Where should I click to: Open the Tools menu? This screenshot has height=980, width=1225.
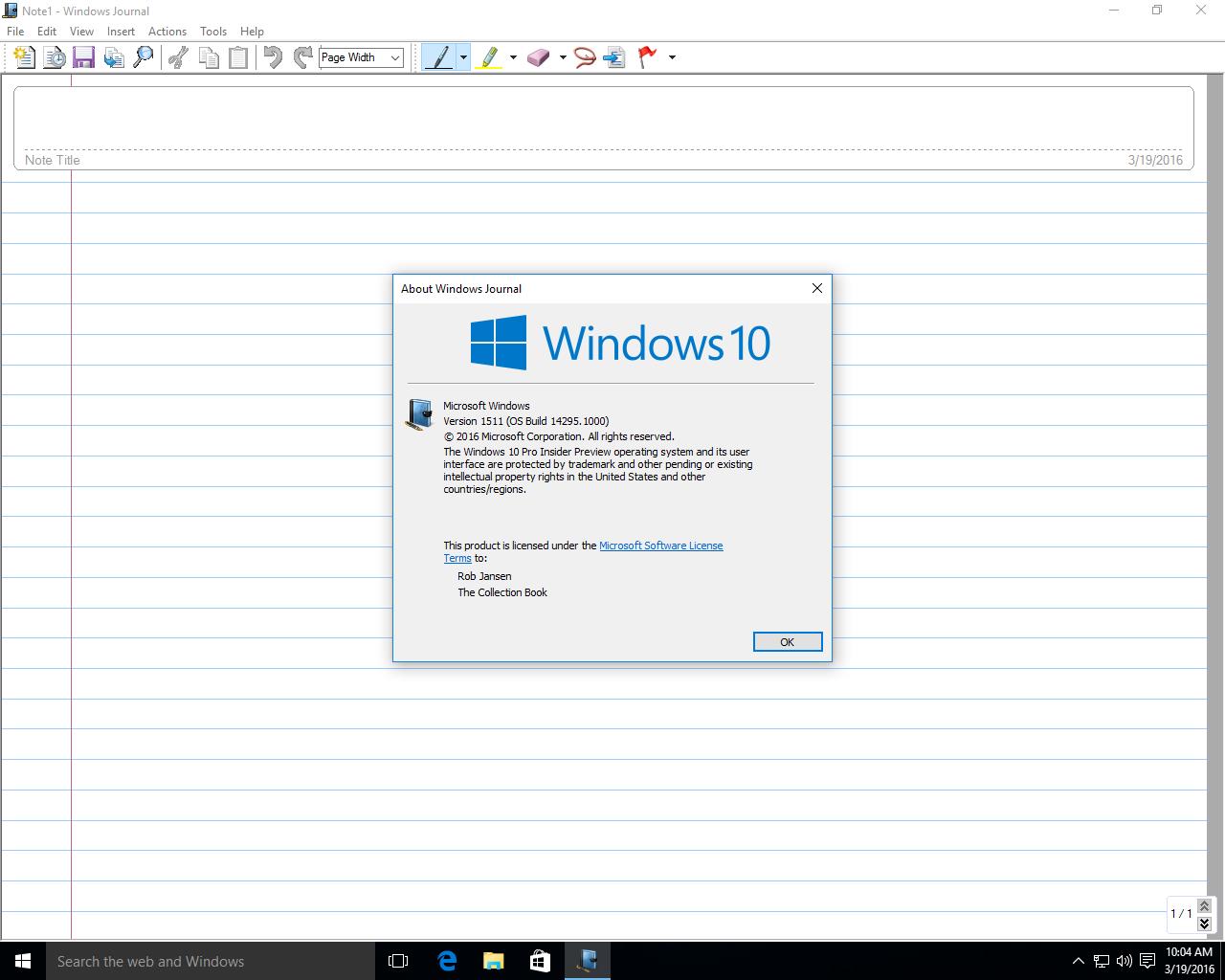213,32
